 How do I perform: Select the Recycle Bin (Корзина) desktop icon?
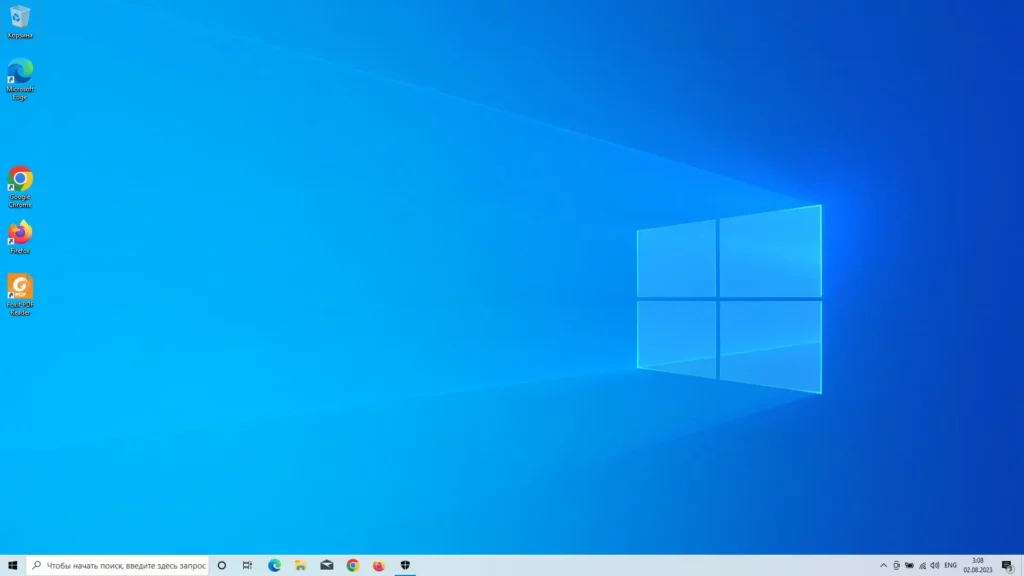tap(20, 18)
